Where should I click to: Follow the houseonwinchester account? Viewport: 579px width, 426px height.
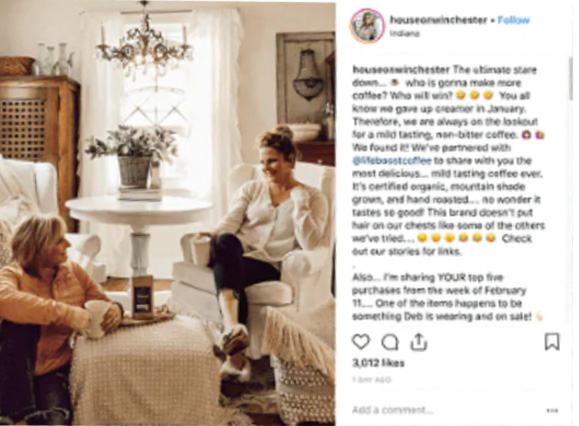click(x=513, y=20)
